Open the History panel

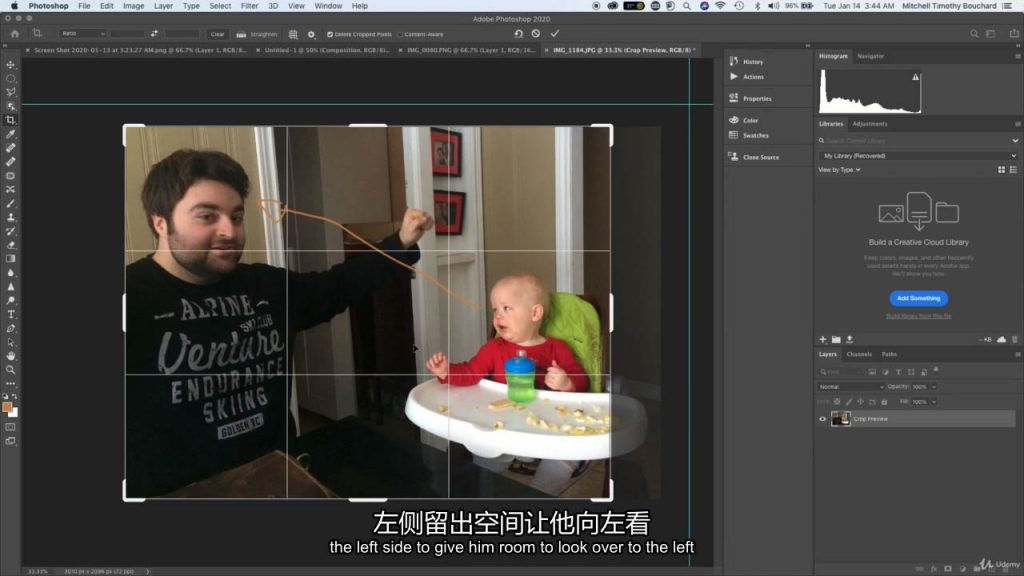pos(746,61)
